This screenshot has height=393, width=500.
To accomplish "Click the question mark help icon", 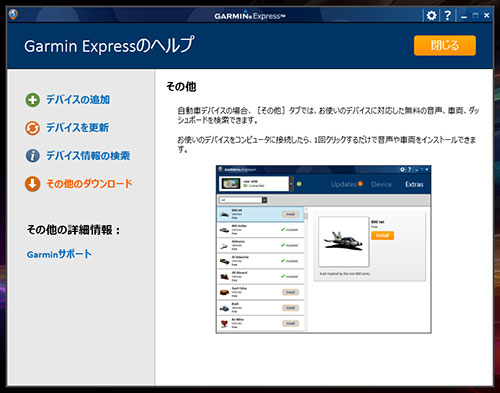I will (x=448, y=15).
